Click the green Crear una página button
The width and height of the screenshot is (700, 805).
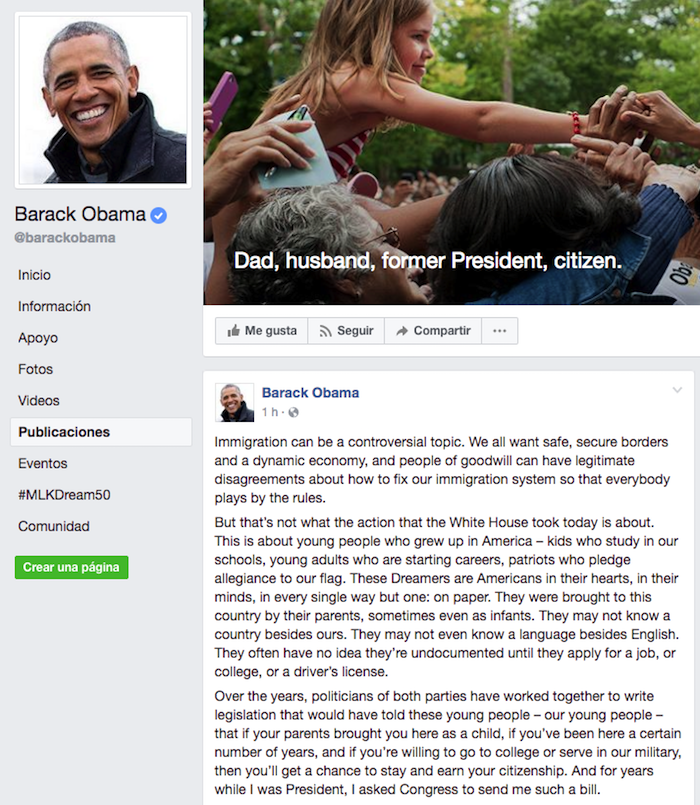71,567
